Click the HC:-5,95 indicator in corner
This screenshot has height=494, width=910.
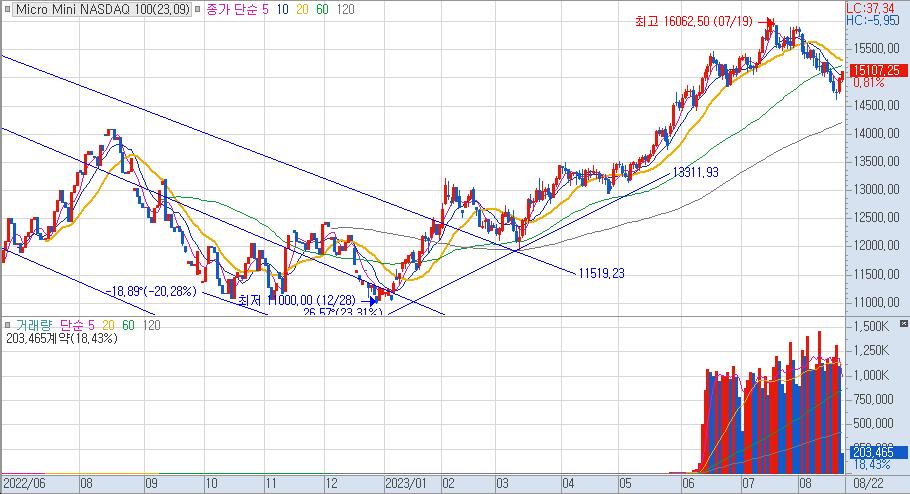click(872, 20)
